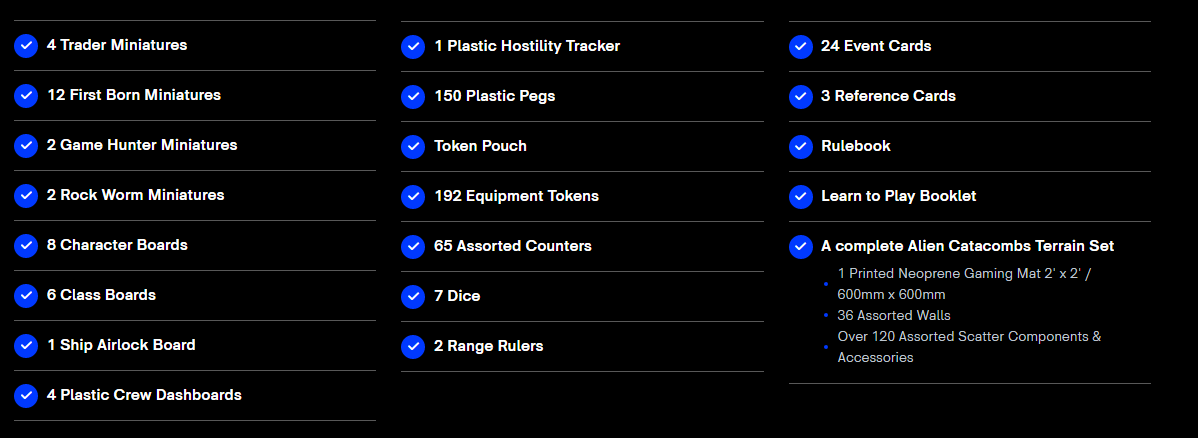This screenshot has height=438, width=1198.
Task: Click the 65 Assorted Counters label
Action: click(513, 246)
